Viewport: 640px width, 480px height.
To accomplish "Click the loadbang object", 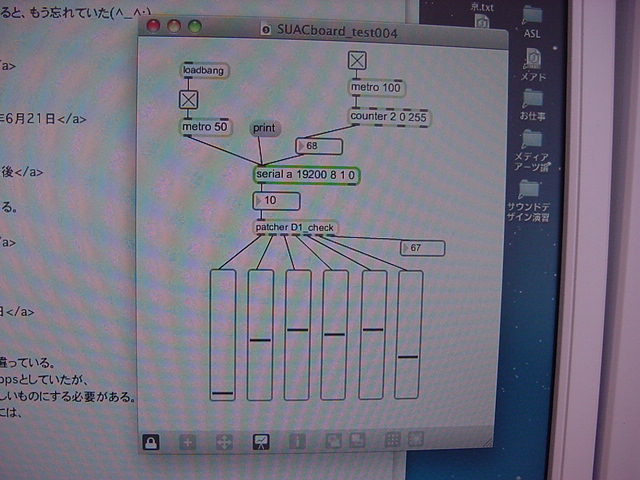I will (x=204, y=70).
